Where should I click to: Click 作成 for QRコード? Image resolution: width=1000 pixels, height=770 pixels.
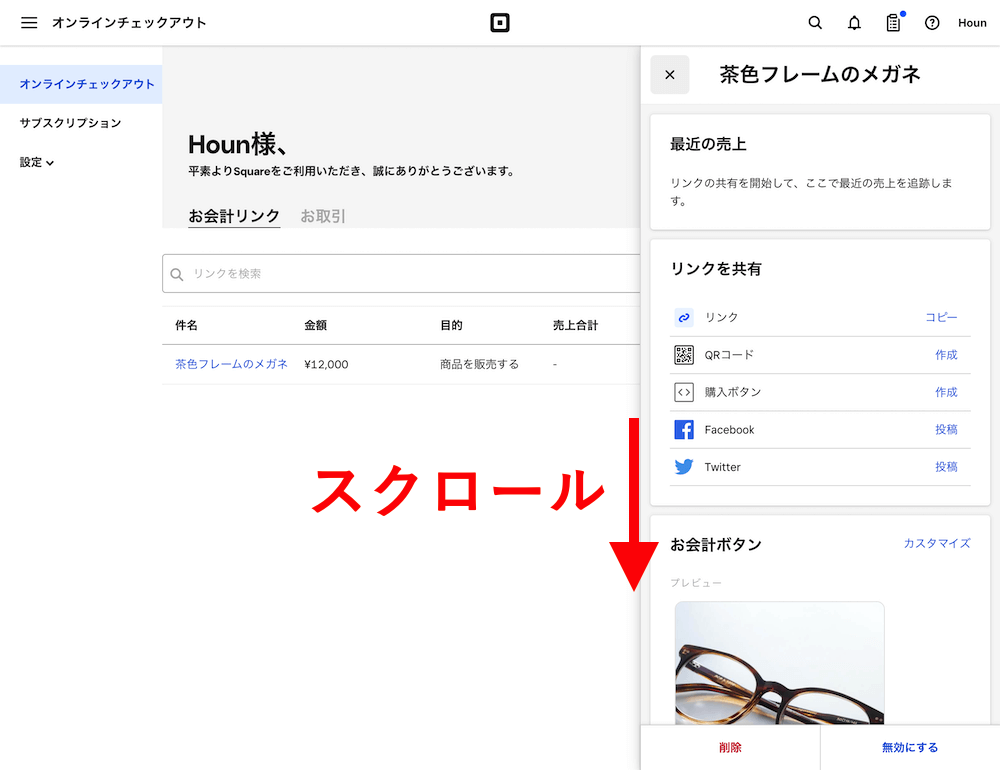click(946, 355)
